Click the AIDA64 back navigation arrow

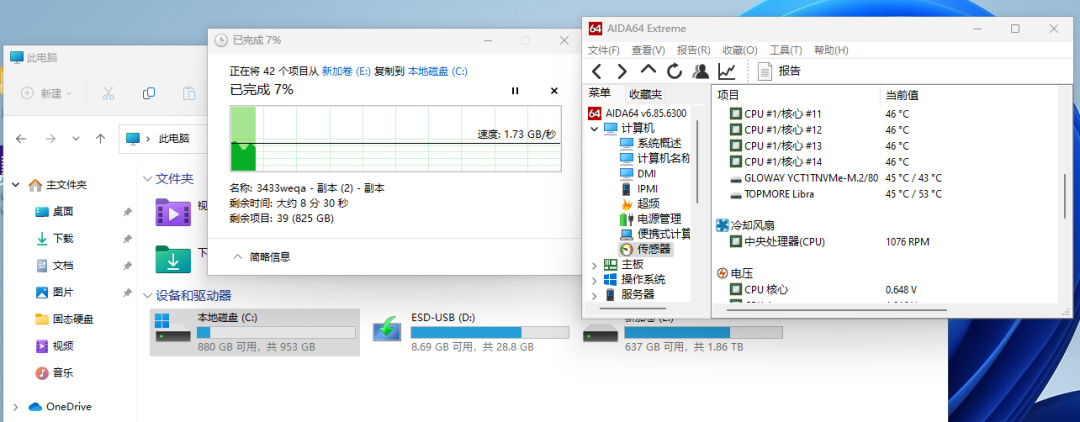(597, 71)
